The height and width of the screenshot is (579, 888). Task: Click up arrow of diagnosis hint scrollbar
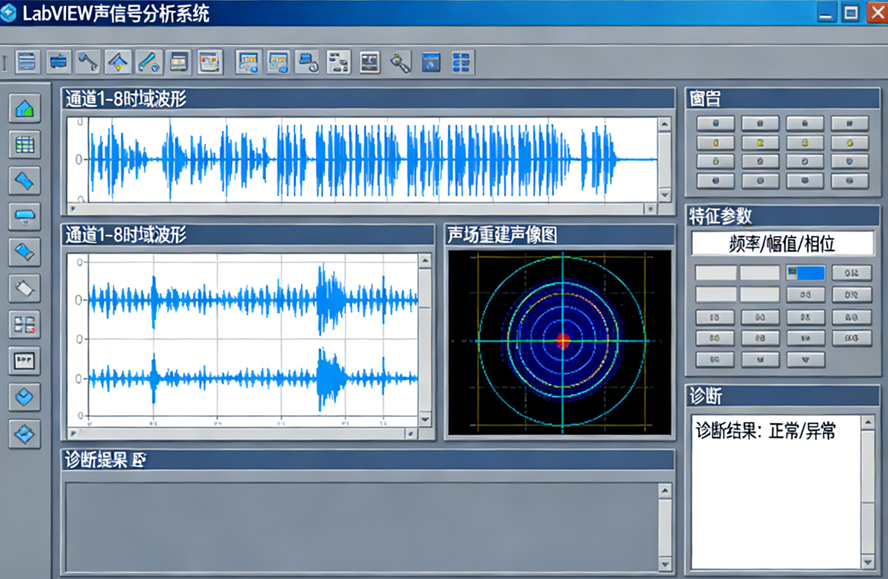[664, 490]
